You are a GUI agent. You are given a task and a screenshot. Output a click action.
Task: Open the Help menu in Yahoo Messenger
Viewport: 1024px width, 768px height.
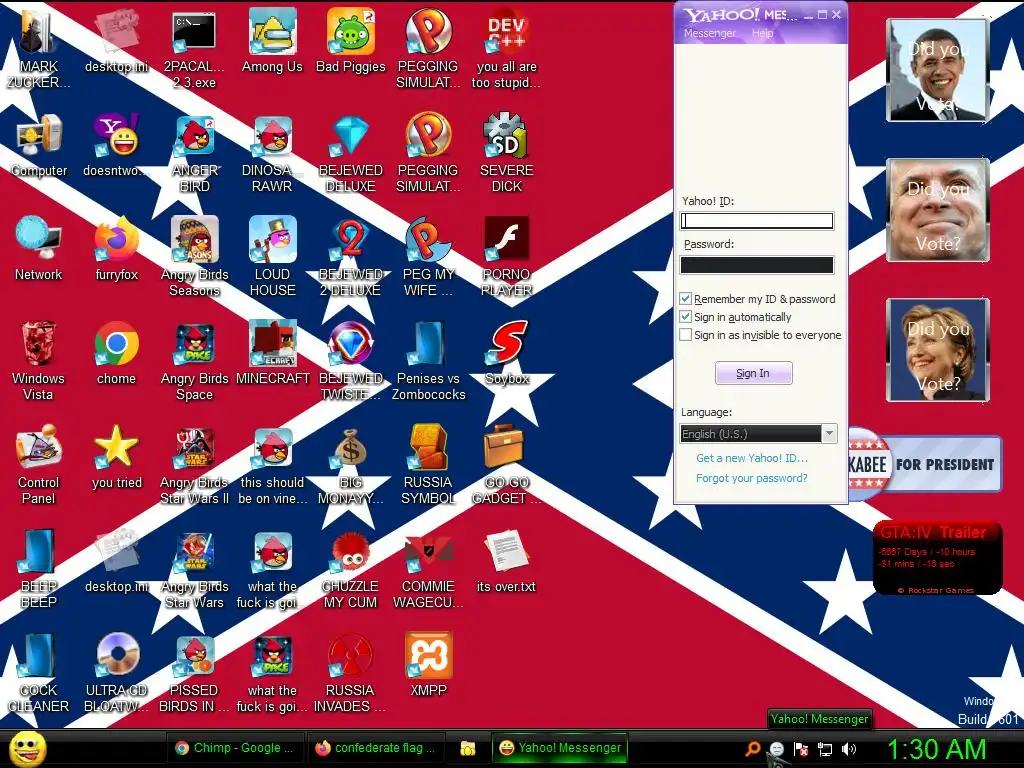tap(762, 33)
